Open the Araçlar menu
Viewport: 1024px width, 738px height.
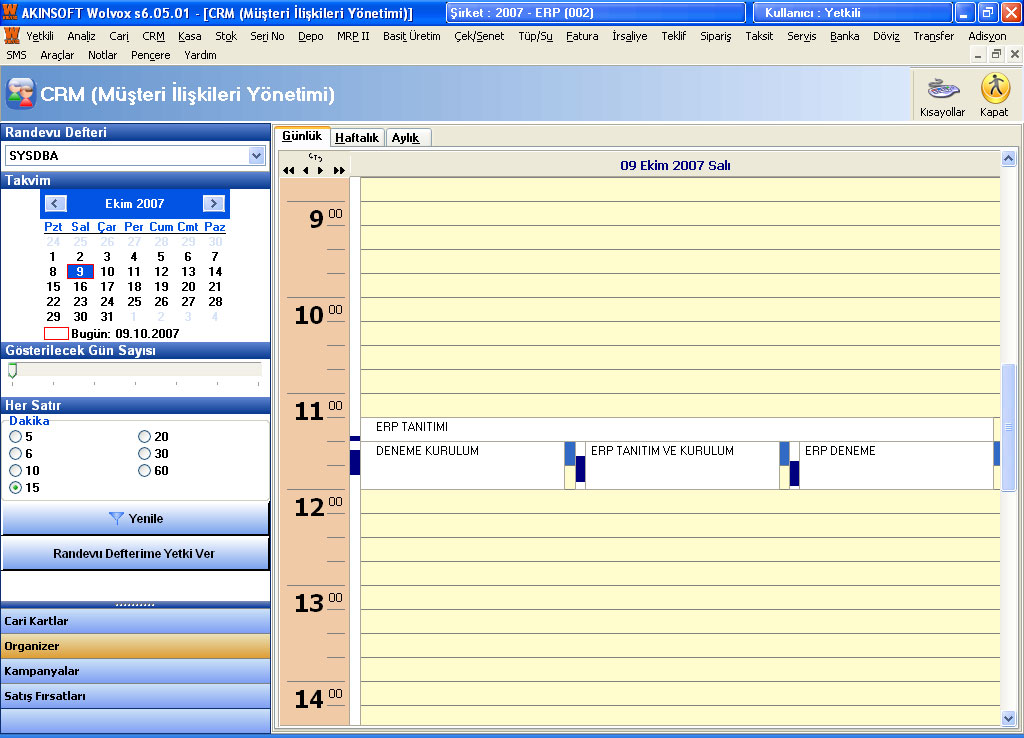[57, 55]
